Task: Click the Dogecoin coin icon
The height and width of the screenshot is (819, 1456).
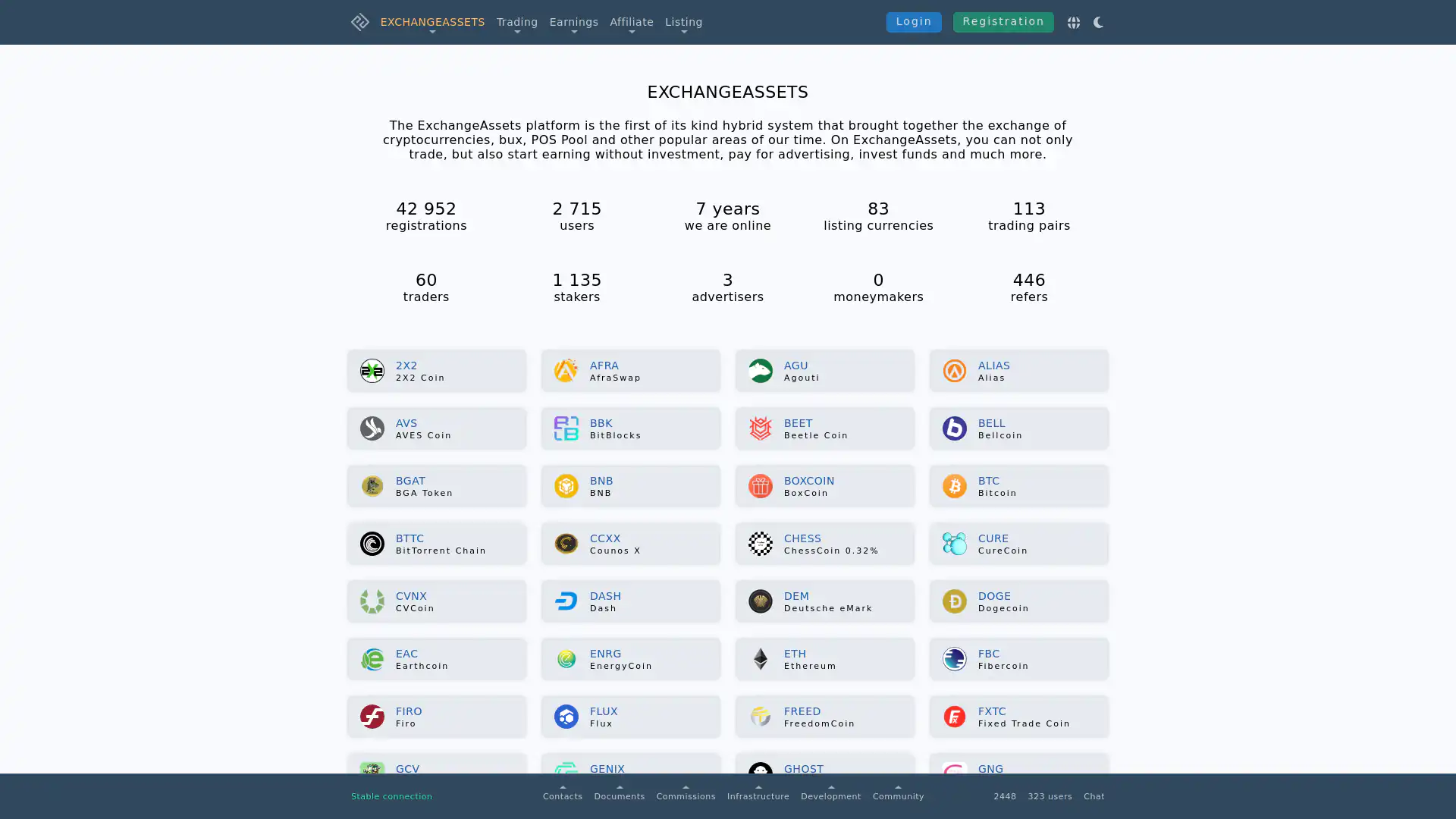Action: pos(954,601)
